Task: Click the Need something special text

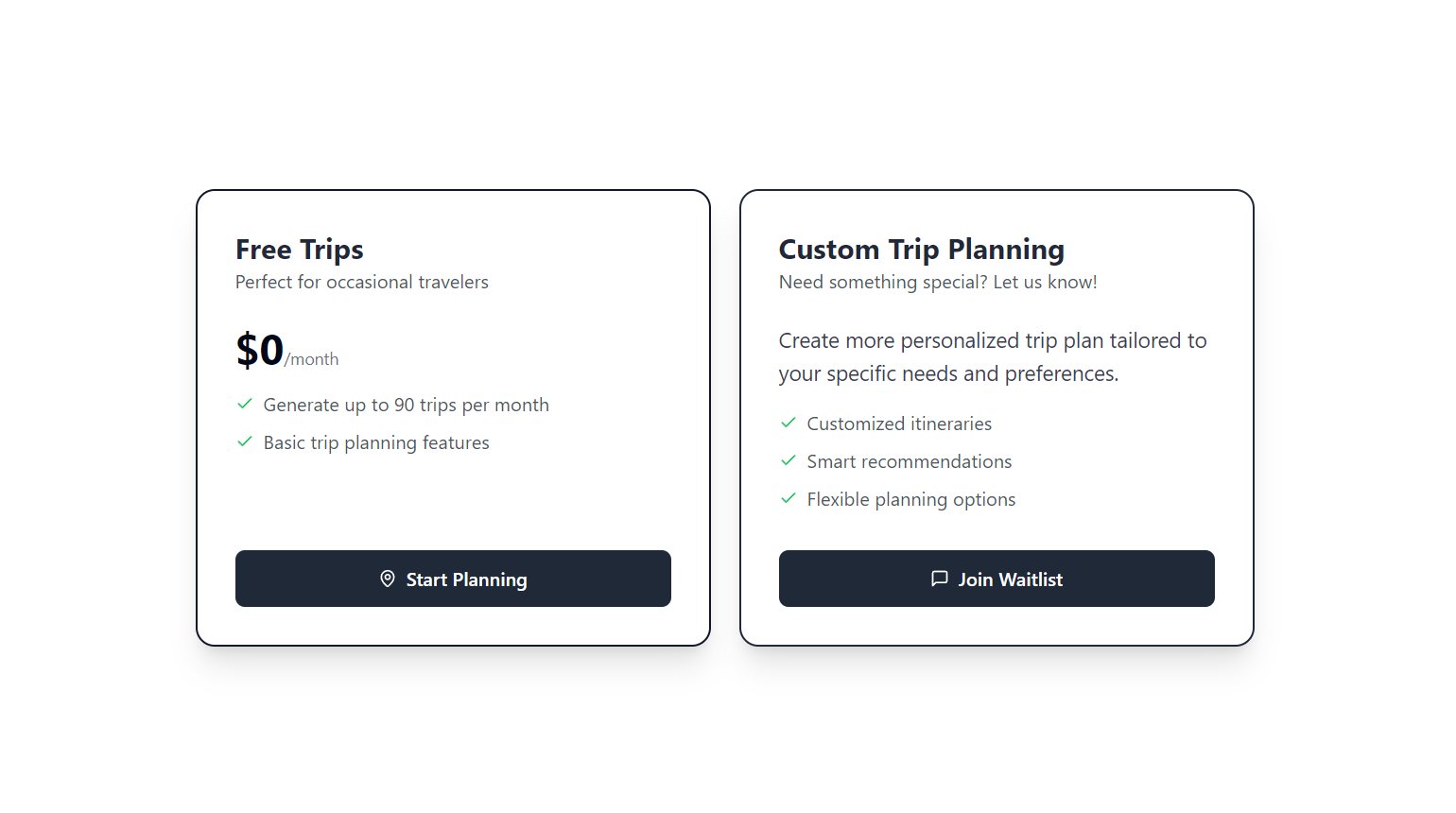Action: 937,282
